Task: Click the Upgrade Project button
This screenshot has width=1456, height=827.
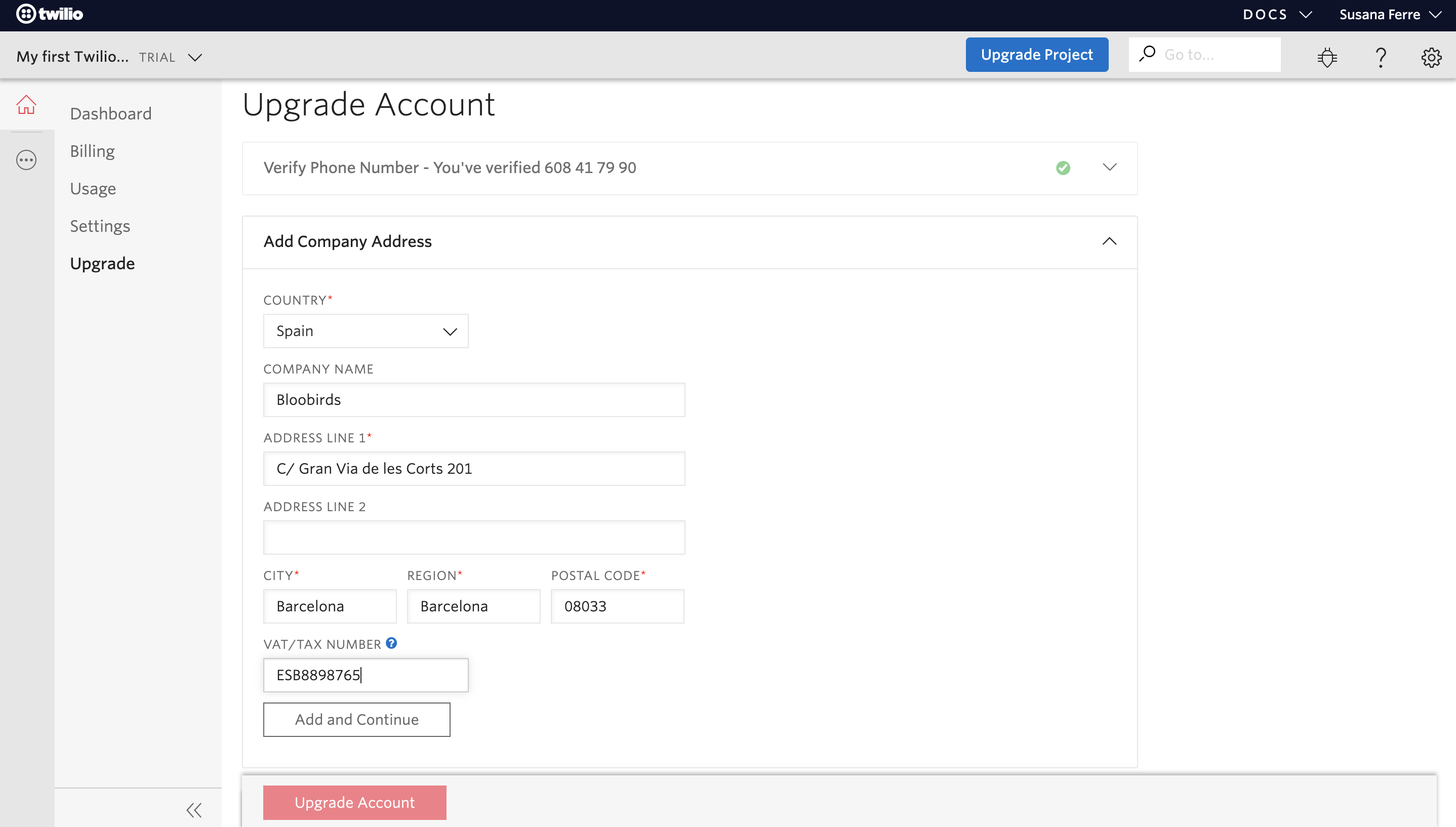Action: click(x=1037, y=55)
